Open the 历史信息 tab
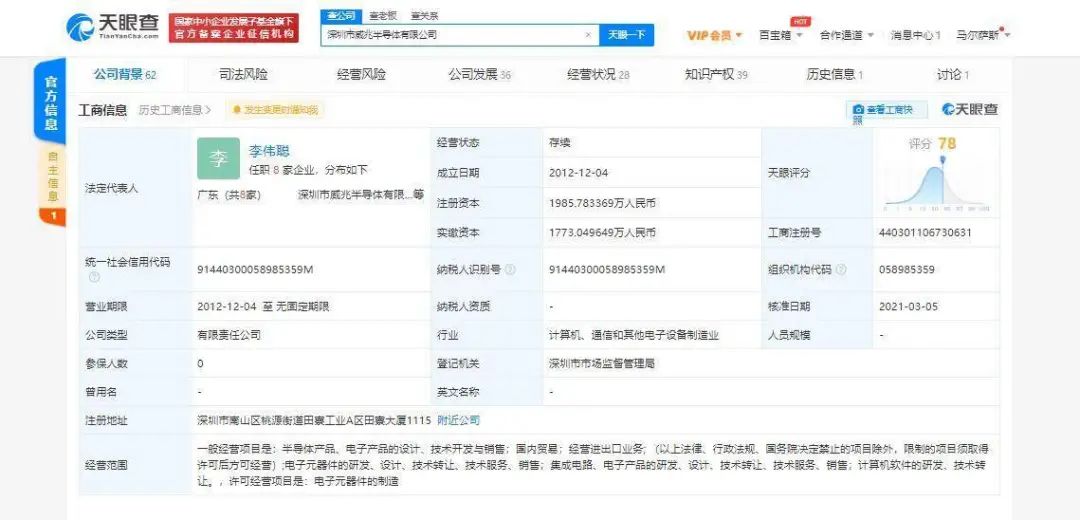 point(835,74)
